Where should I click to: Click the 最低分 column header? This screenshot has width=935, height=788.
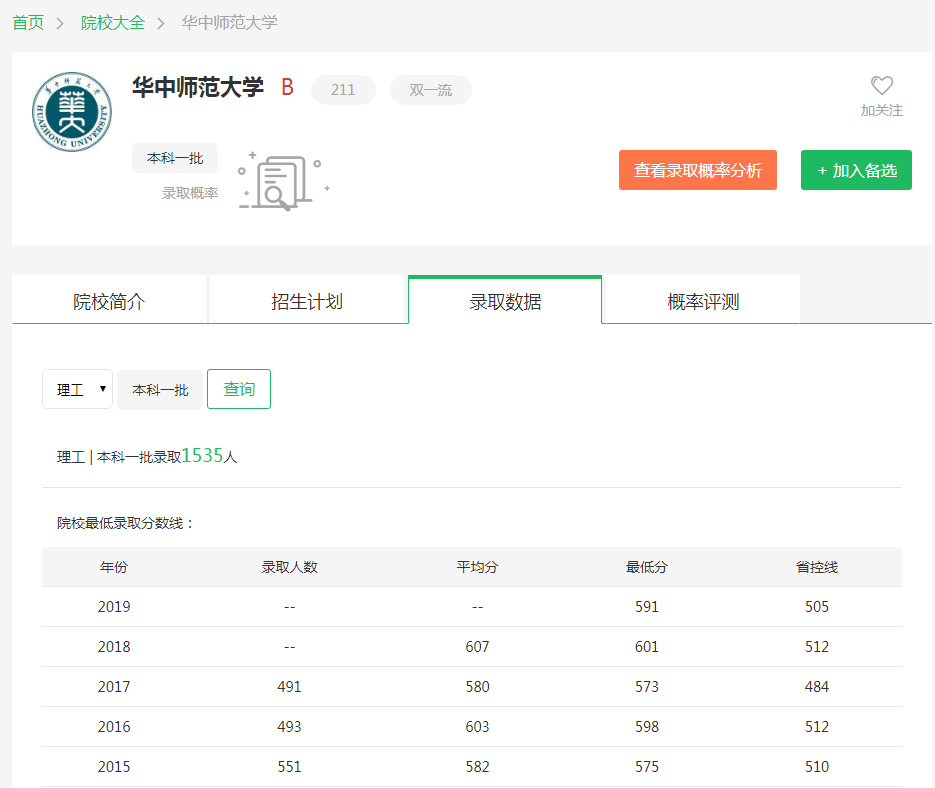click(646, 567)
